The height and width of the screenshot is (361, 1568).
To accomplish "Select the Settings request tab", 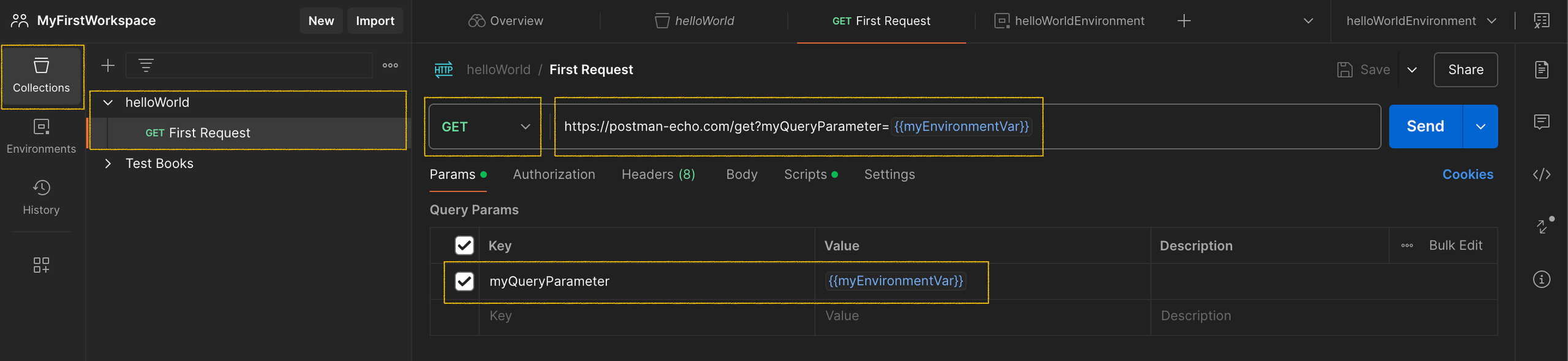I will pos(889,175).
